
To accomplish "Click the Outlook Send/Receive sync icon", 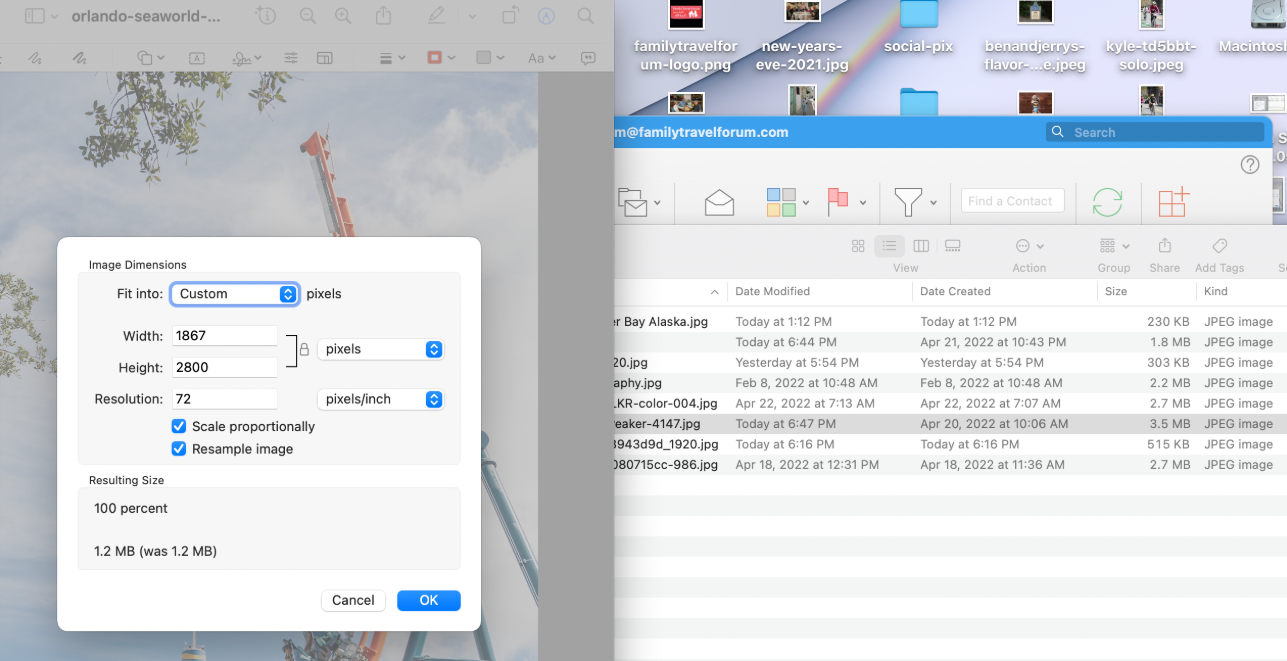I will tap(1107, 201).
